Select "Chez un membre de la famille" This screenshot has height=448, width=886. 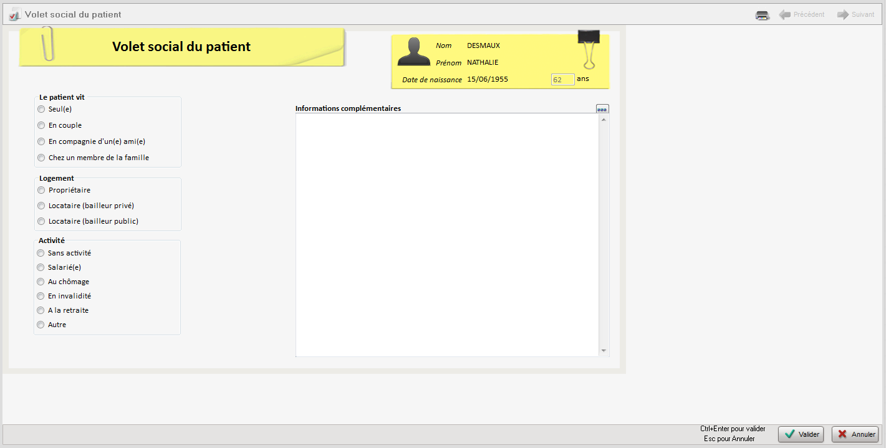pos(41,158)
